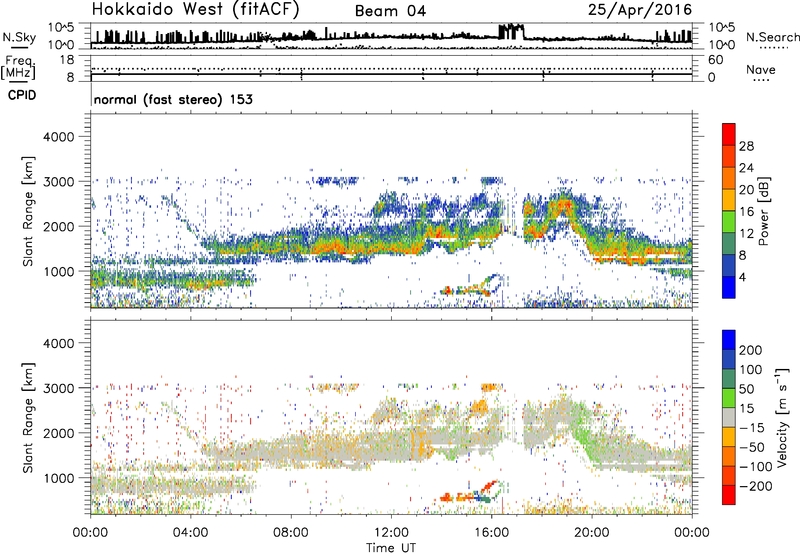Click the dotted line sample under "Nave"
The image size is (800, 554).
pyautogui.click(x=761, y=80)
